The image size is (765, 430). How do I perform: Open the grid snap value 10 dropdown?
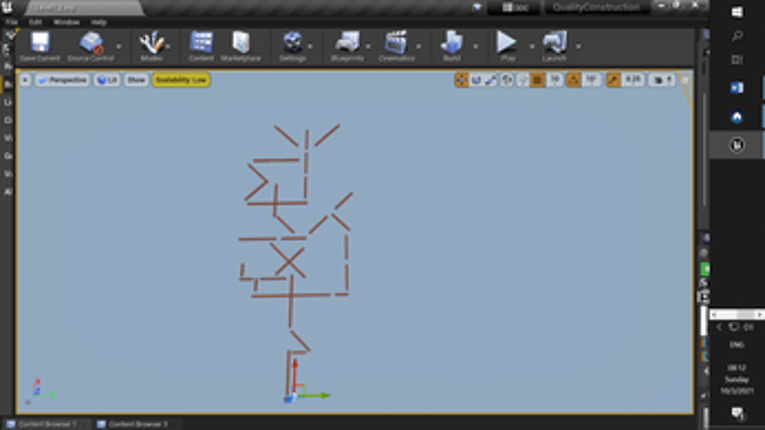554,80
